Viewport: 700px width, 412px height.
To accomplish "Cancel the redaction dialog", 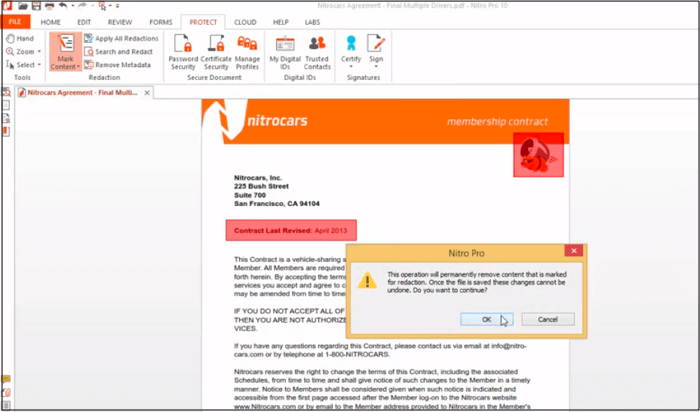I will pos(548,319).
